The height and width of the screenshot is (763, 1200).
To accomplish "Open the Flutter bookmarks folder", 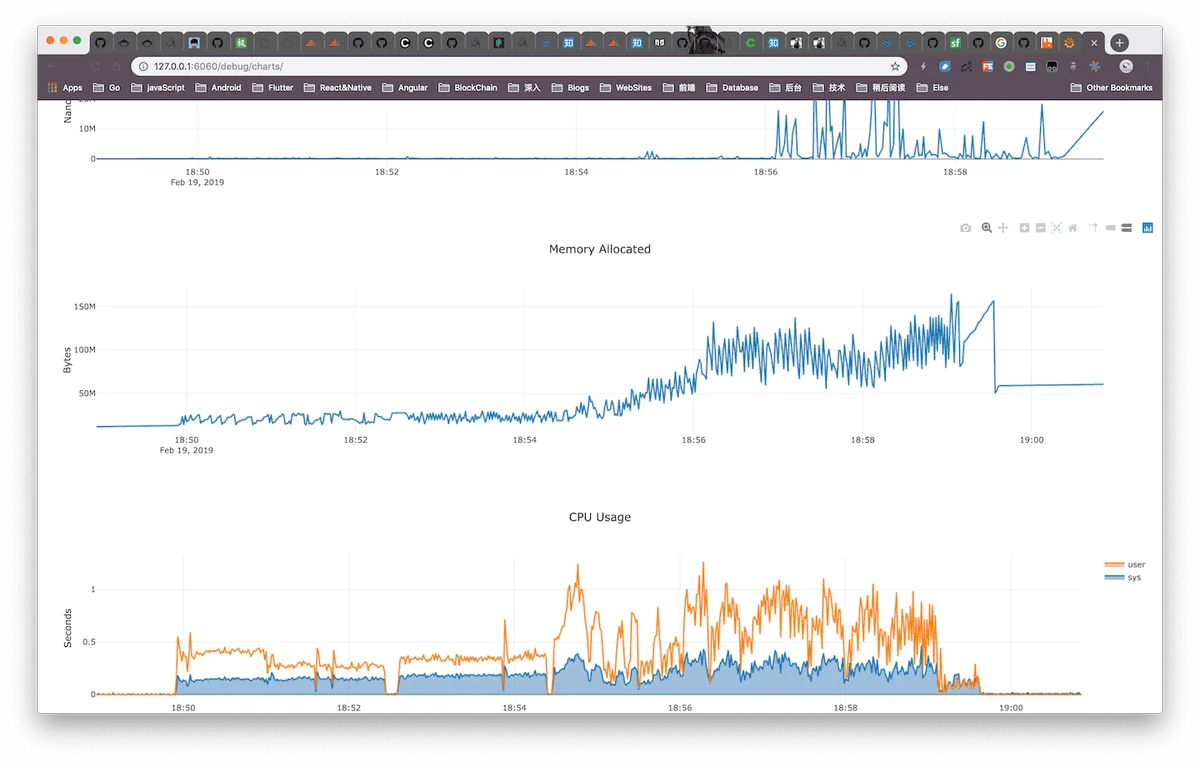I will [x=273, y=88].
